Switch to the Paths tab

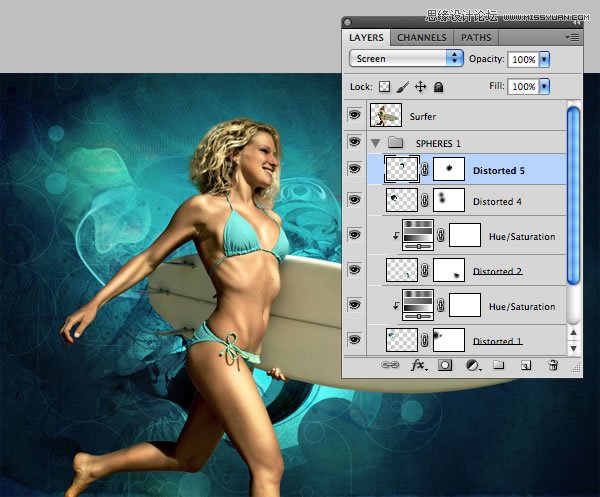(x=476, y=38)
